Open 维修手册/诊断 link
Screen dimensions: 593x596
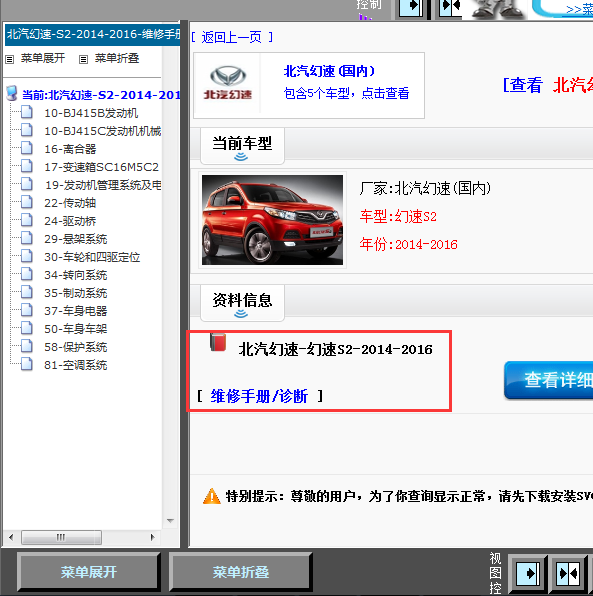[259, 396]
